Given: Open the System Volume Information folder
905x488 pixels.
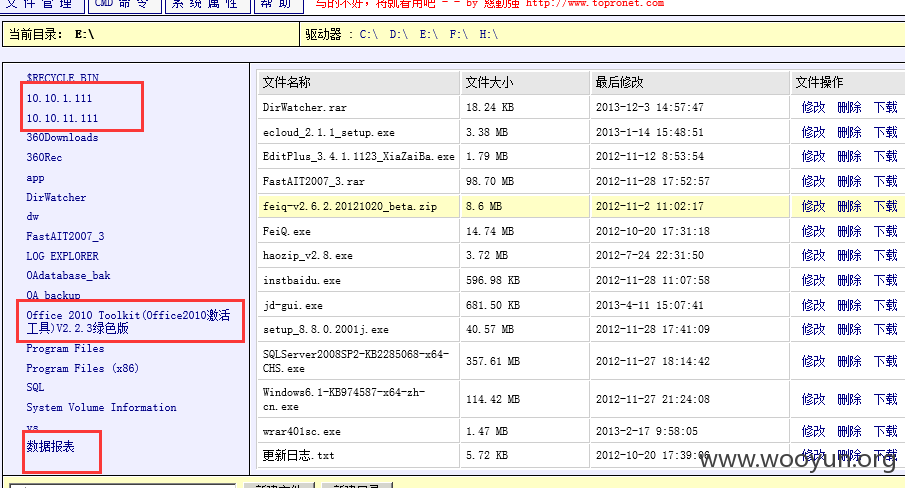Looking at the screenshot, I should click(102, 408).
